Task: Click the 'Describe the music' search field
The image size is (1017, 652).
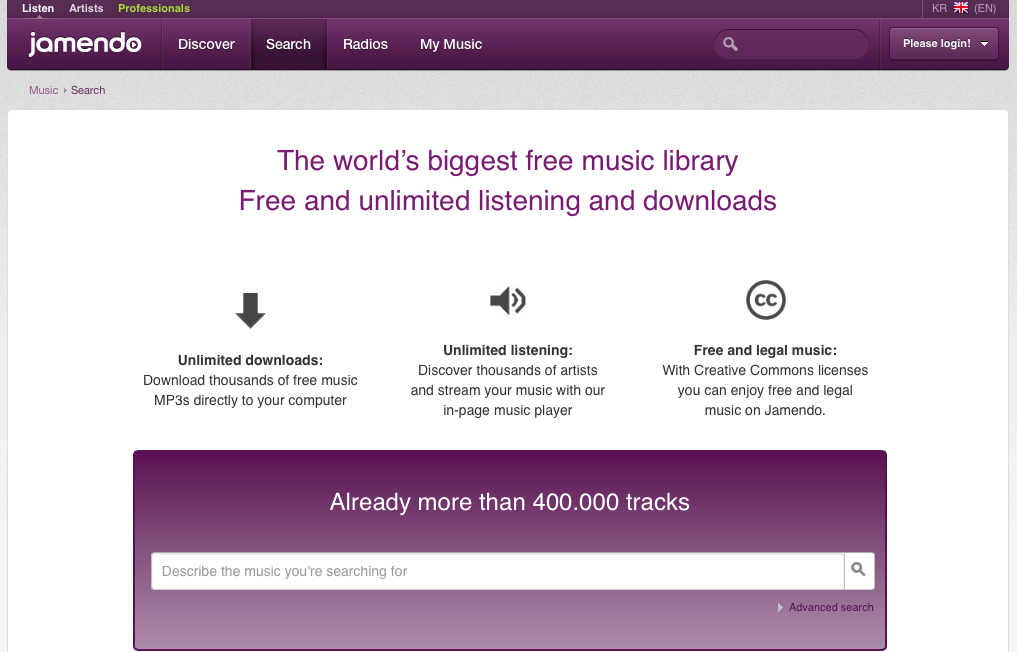Action: point(497,571)
